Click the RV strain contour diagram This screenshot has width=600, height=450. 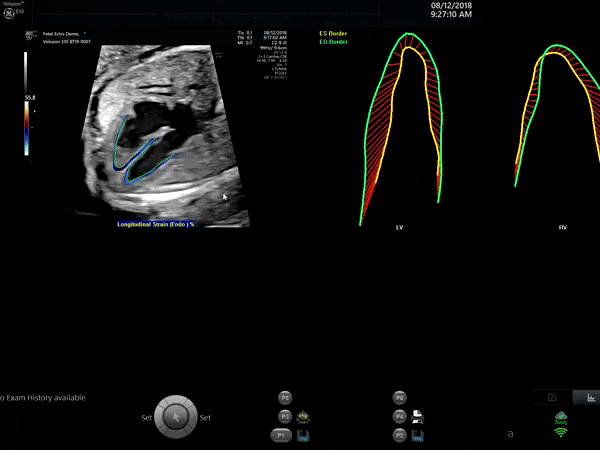[557, 115]
